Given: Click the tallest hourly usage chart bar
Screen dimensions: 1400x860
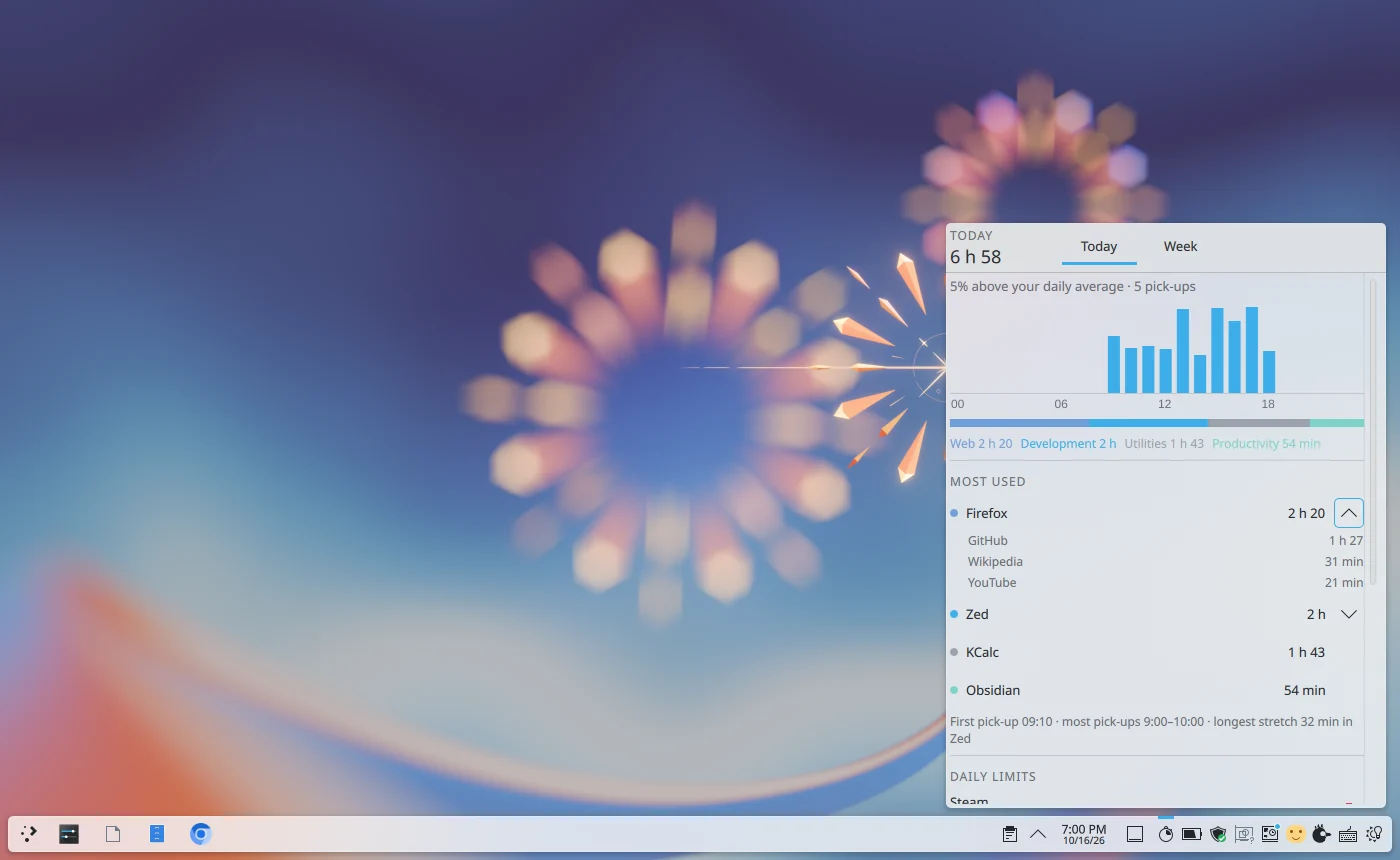Looking at the screenshot, I should pyautogui.click(x=1252, y=350).
